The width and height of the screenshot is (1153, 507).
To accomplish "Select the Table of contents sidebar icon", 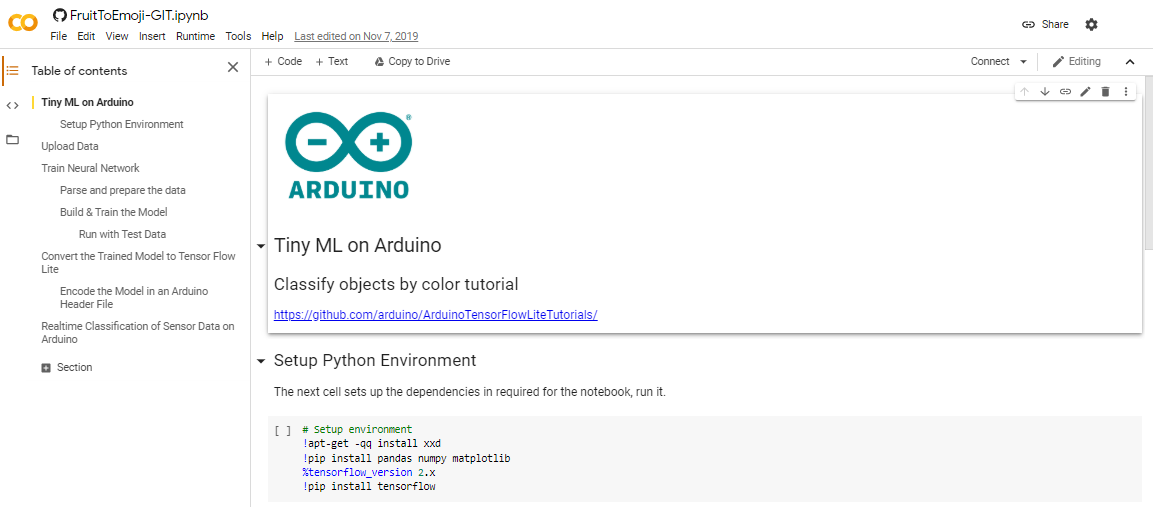I will 13,71.
